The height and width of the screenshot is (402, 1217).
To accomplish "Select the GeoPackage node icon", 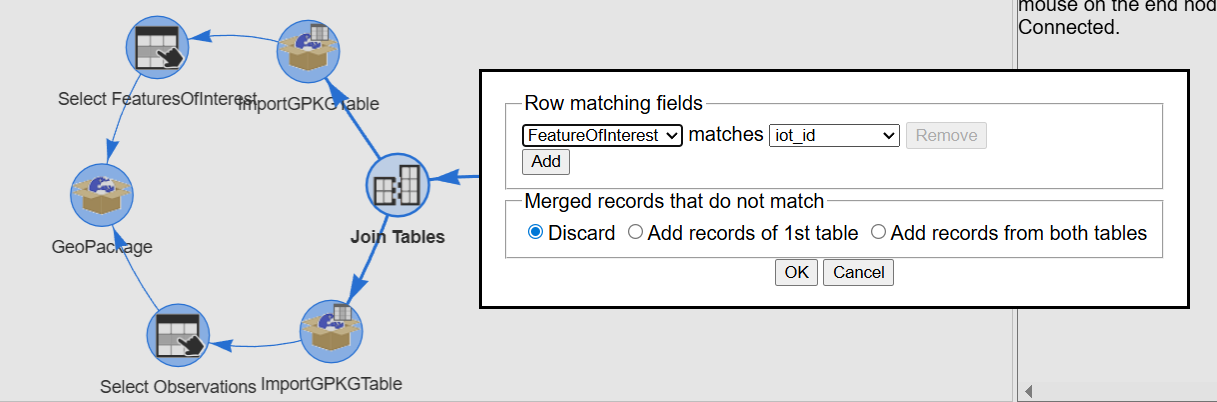I will tap(103, 193).
